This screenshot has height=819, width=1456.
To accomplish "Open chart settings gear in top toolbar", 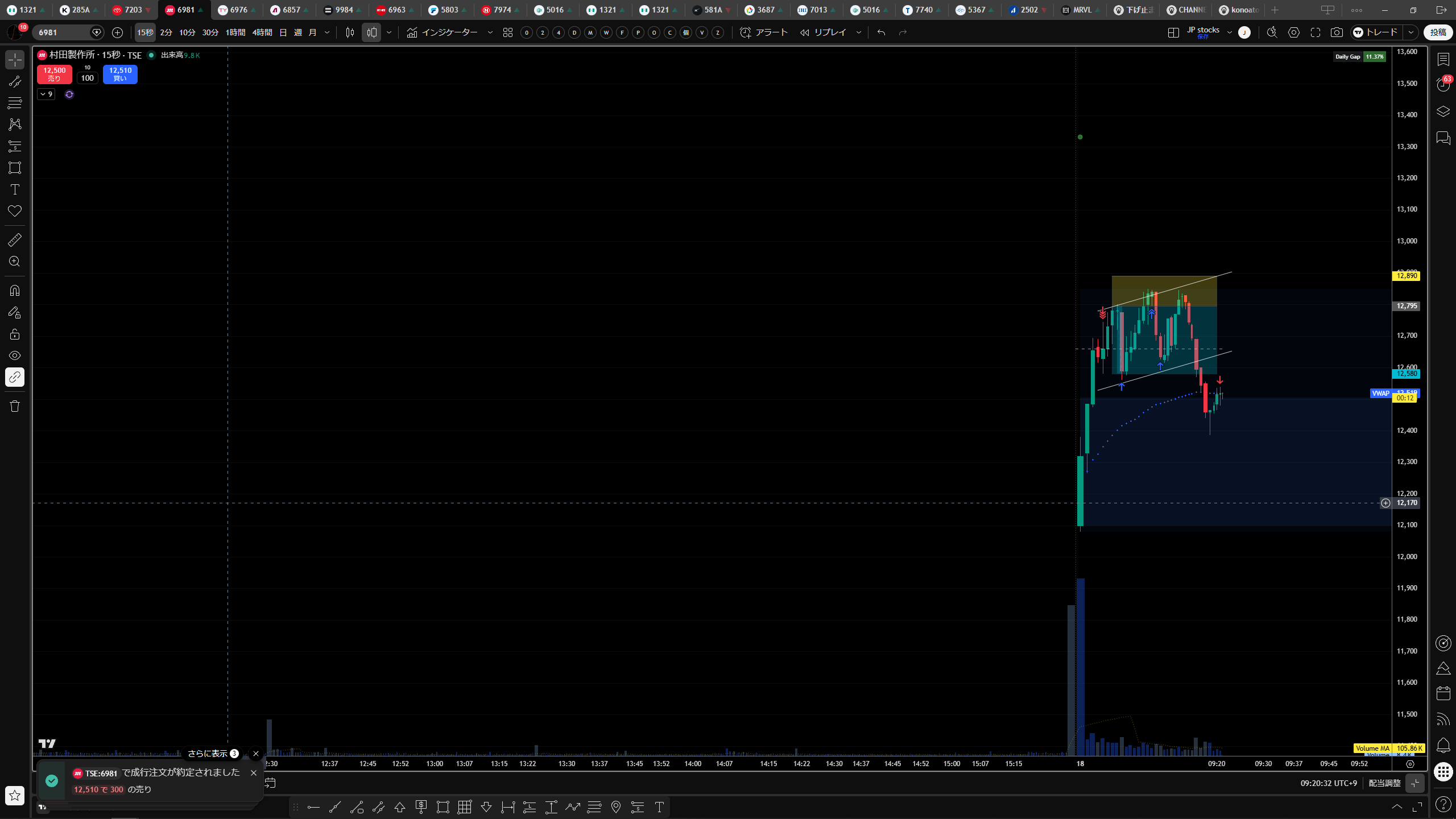I will (1294, 33).
